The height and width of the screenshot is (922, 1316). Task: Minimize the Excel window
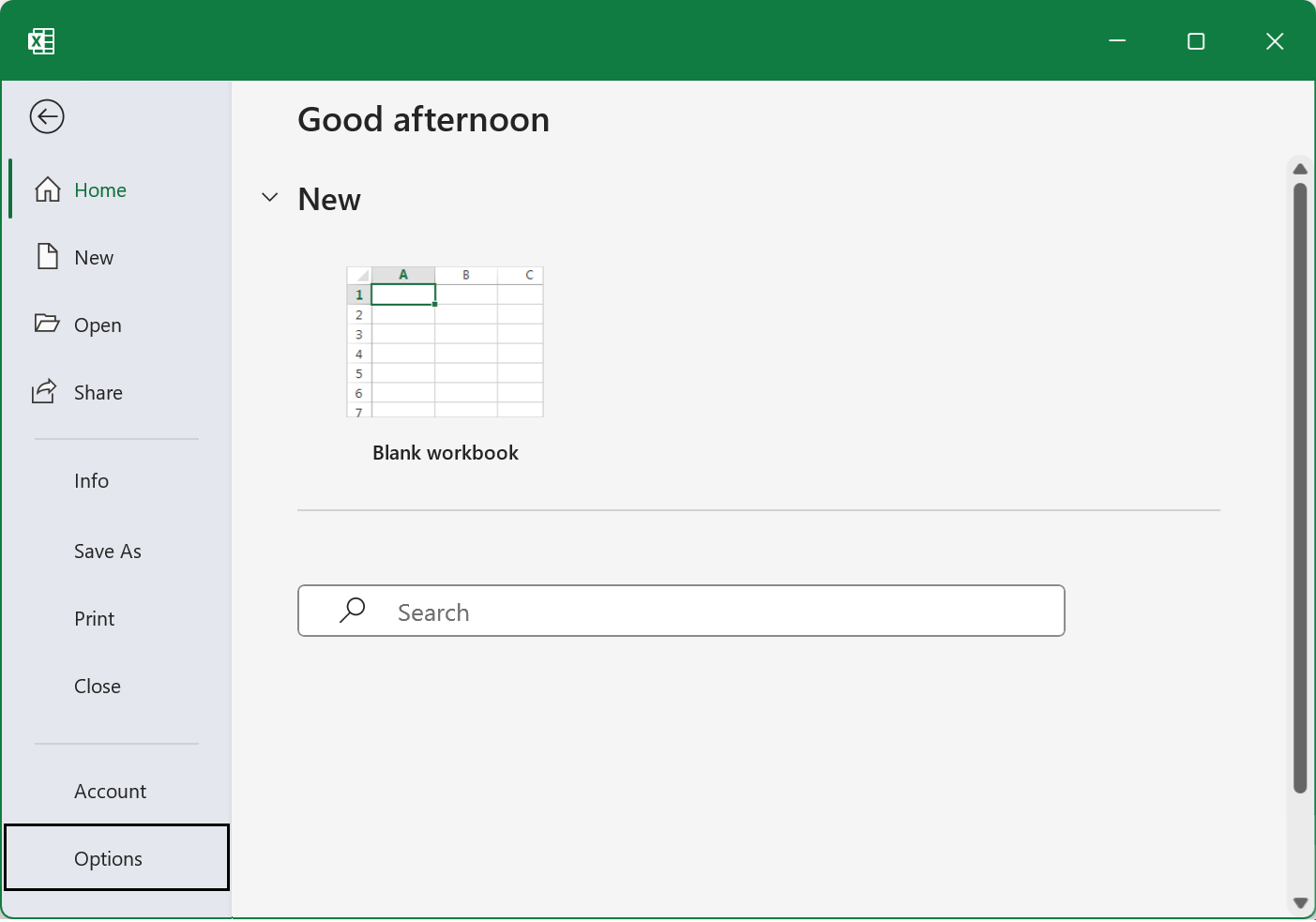tap(1117, 41)
